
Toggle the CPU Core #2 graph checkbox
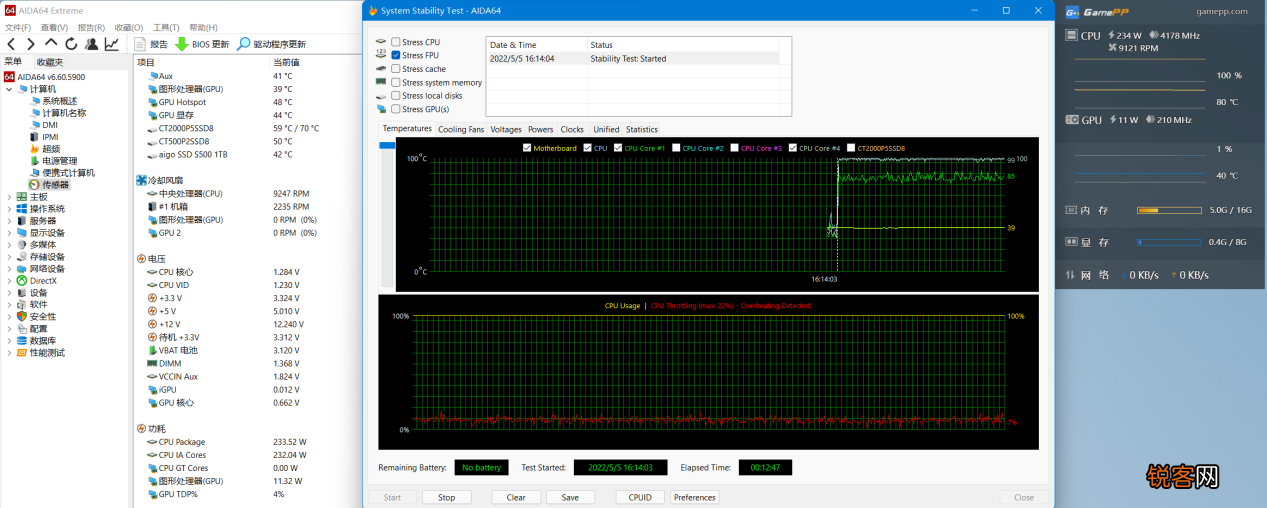tap(677, 148)
